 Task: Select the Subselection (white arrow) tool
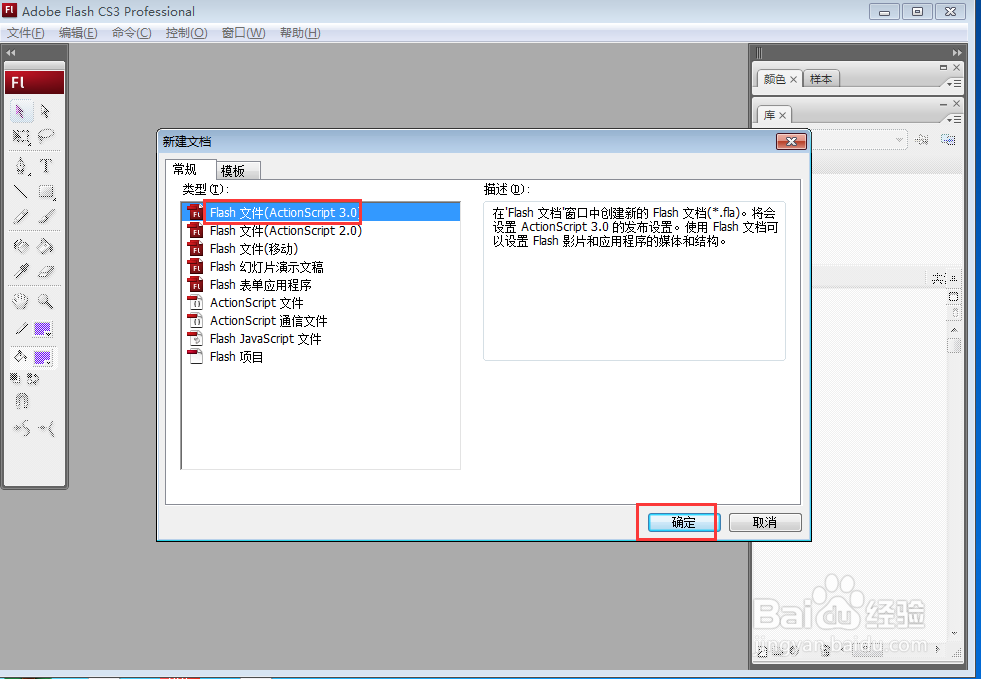45,111
